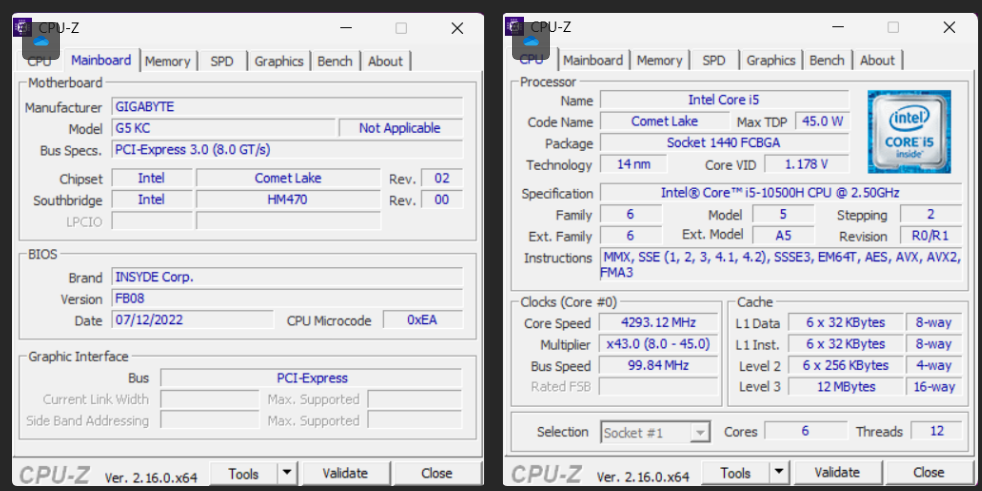Open the Memory tab in left window
Viewport: 982px width, 491px height.
167,61
